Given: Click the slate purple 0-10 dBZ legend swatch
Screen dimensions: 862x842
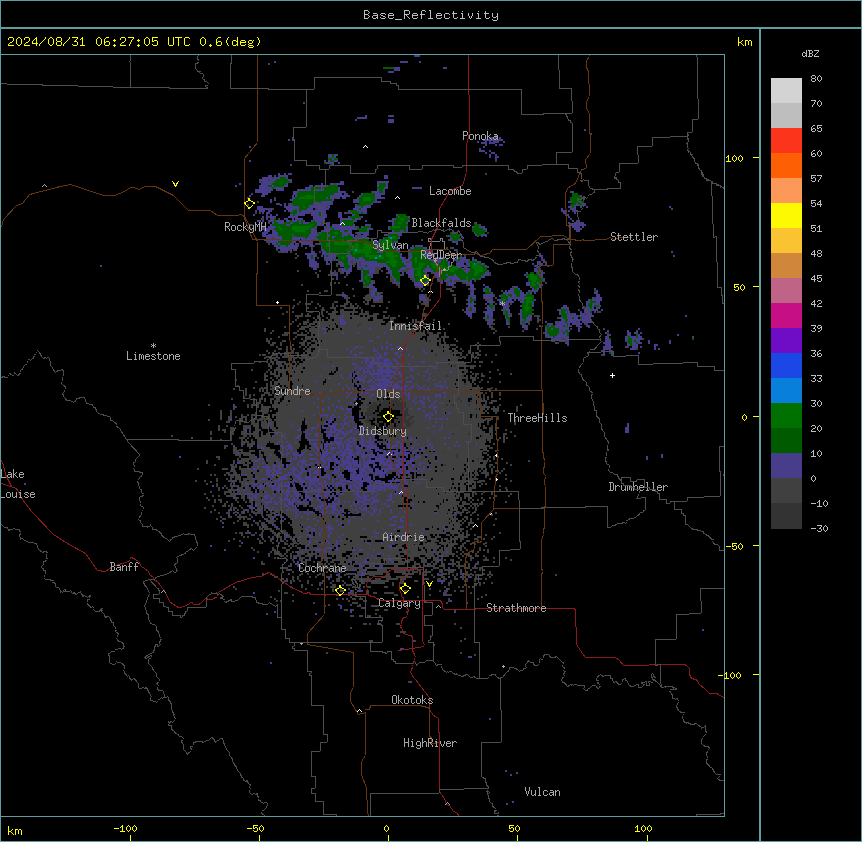Looking at the screenshot, I should (786, 466).
